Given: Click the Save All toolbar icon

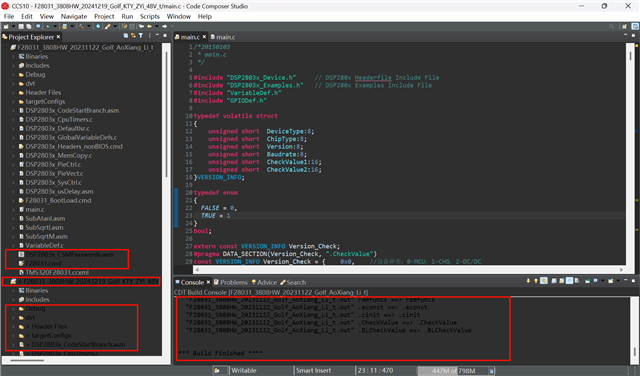Looking at the screenshot, I should pos(29,26).
